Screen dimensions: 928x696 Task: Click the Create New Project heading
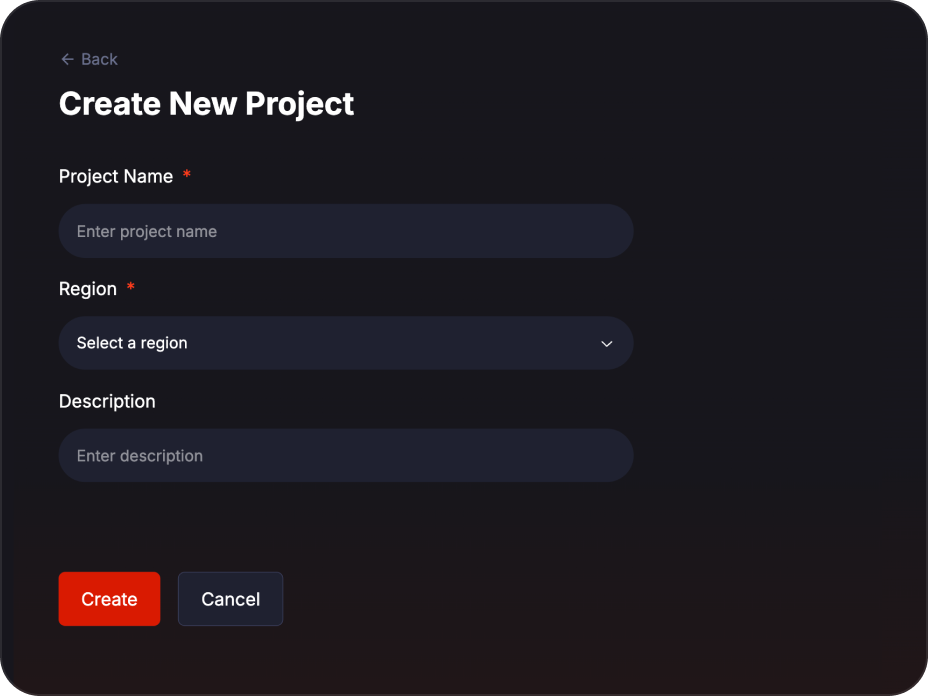[x=206, y=104]
